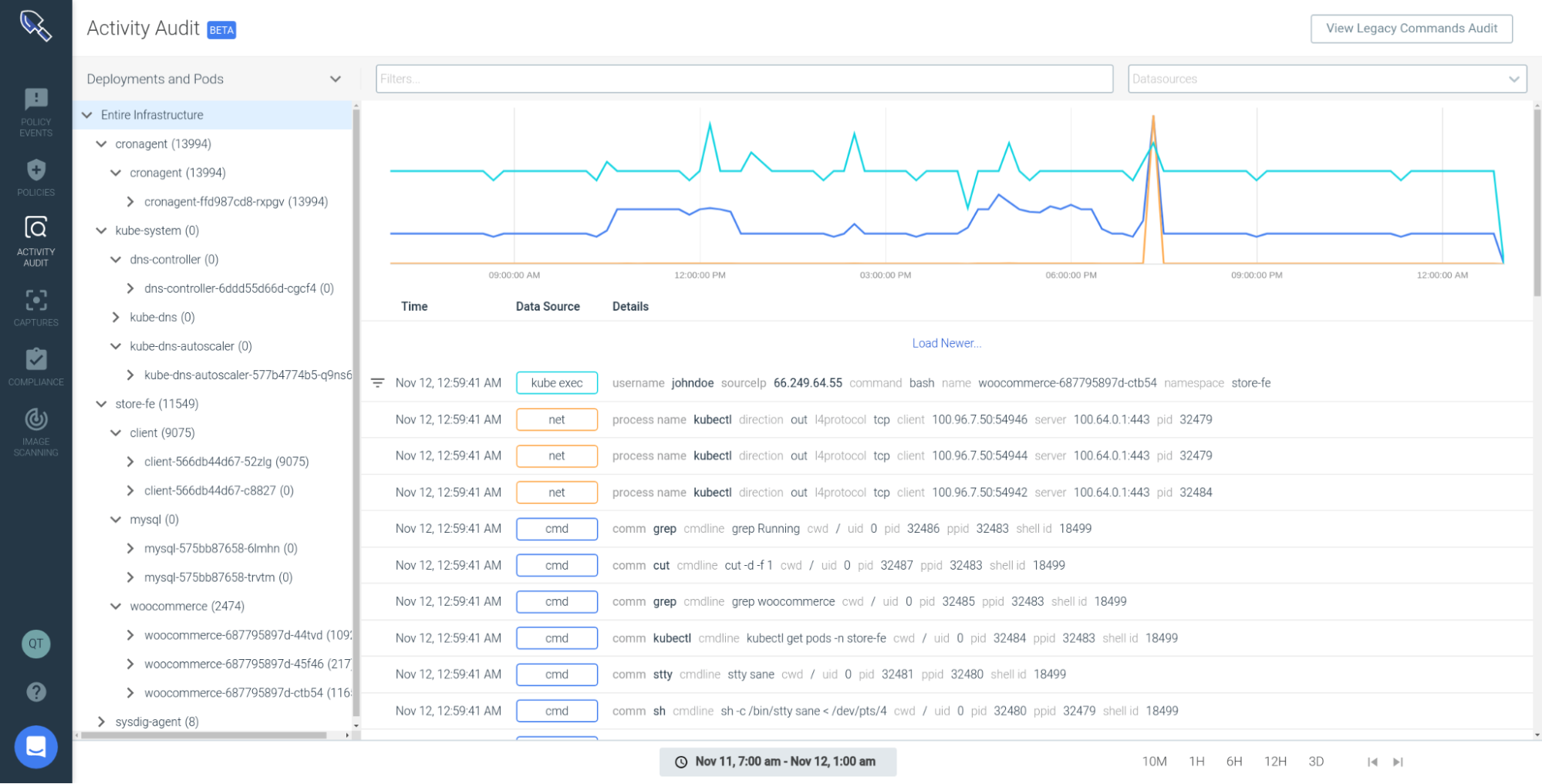Collapse the store-fe node

tap(101, 403)
